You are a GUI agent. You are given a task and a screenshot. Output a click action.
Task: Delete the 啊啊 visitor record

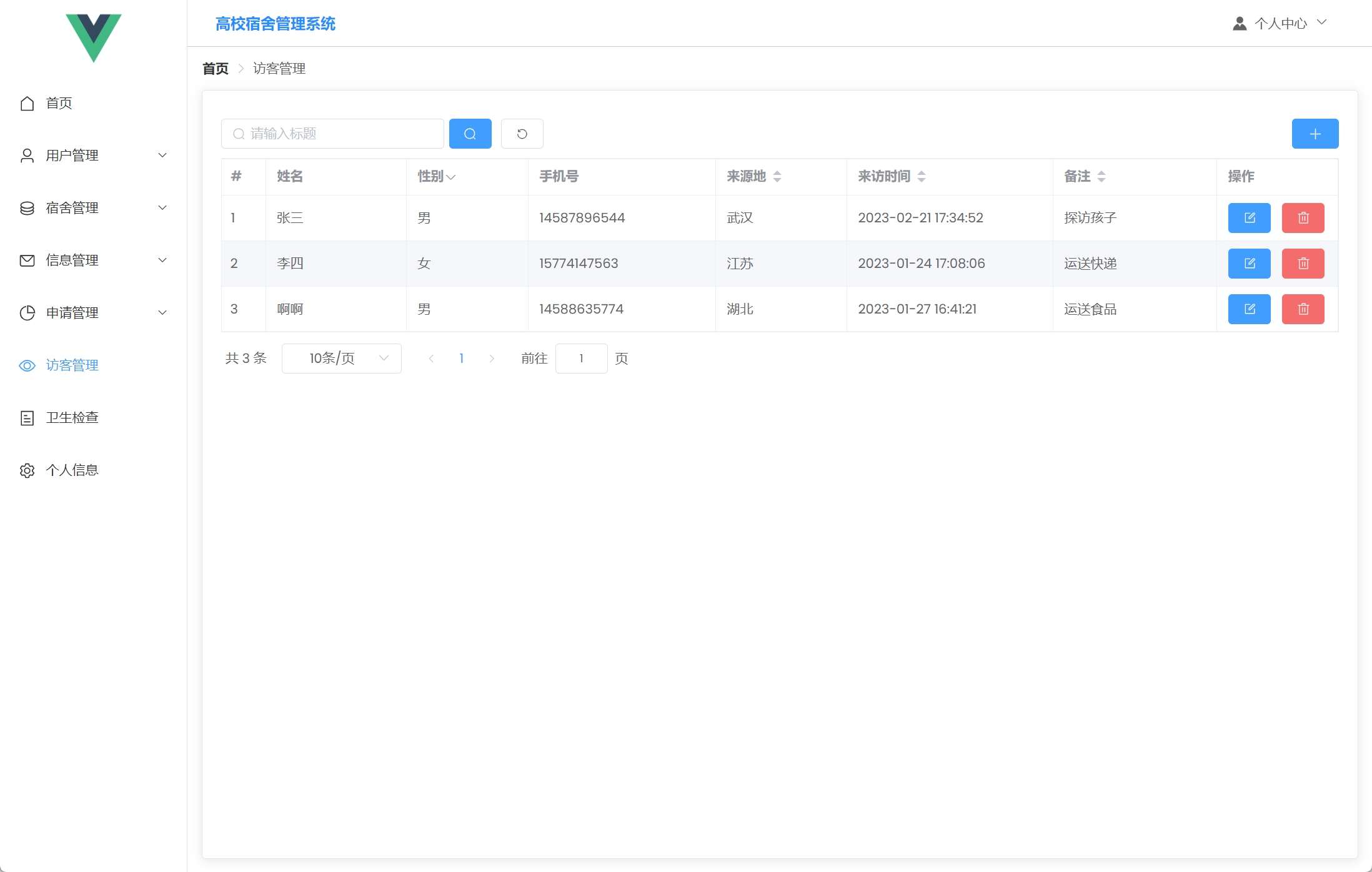pos(1303,309)
